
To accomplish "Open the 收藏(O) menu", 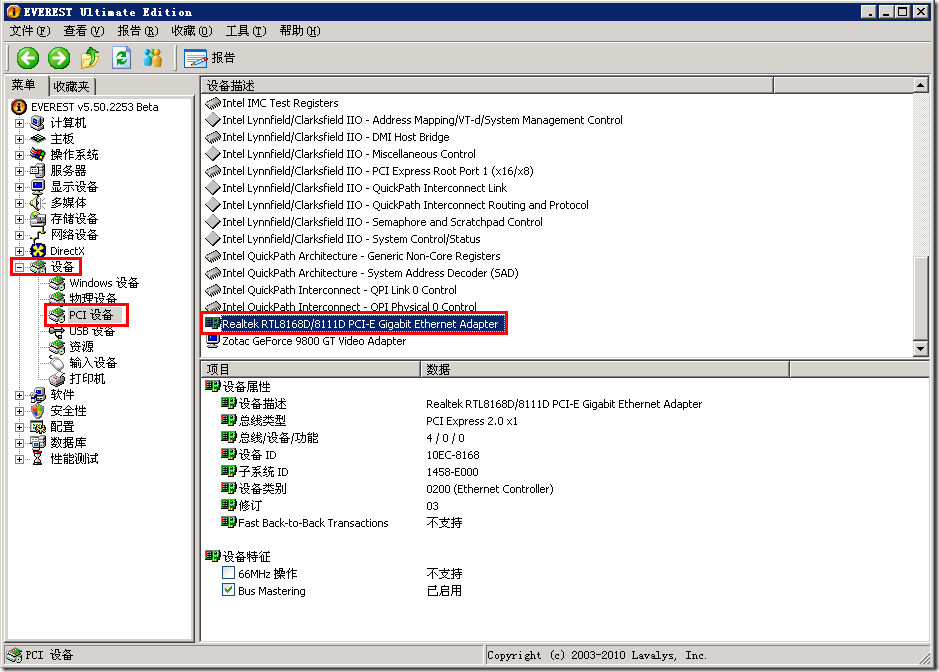I will point(192,31).
